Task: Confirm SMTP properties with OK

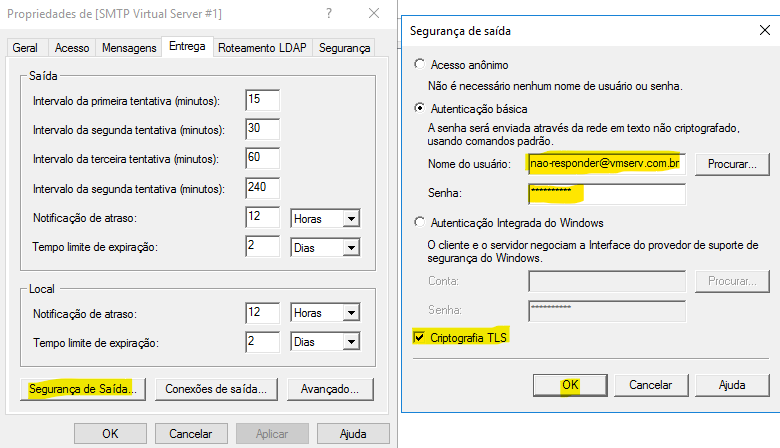Action: 110,434
